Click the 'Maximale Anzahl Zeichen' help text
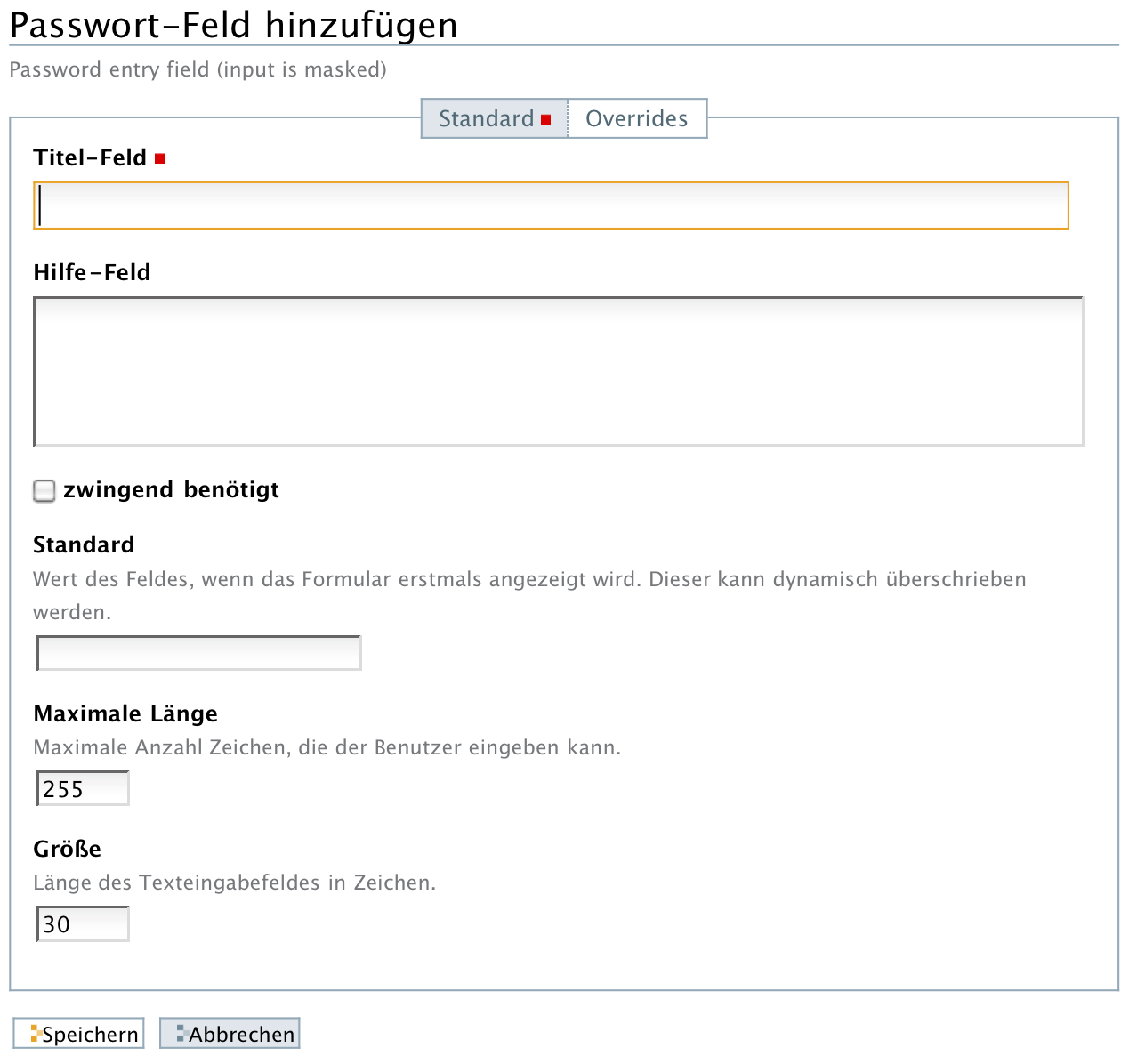 [x=327, y=747]
